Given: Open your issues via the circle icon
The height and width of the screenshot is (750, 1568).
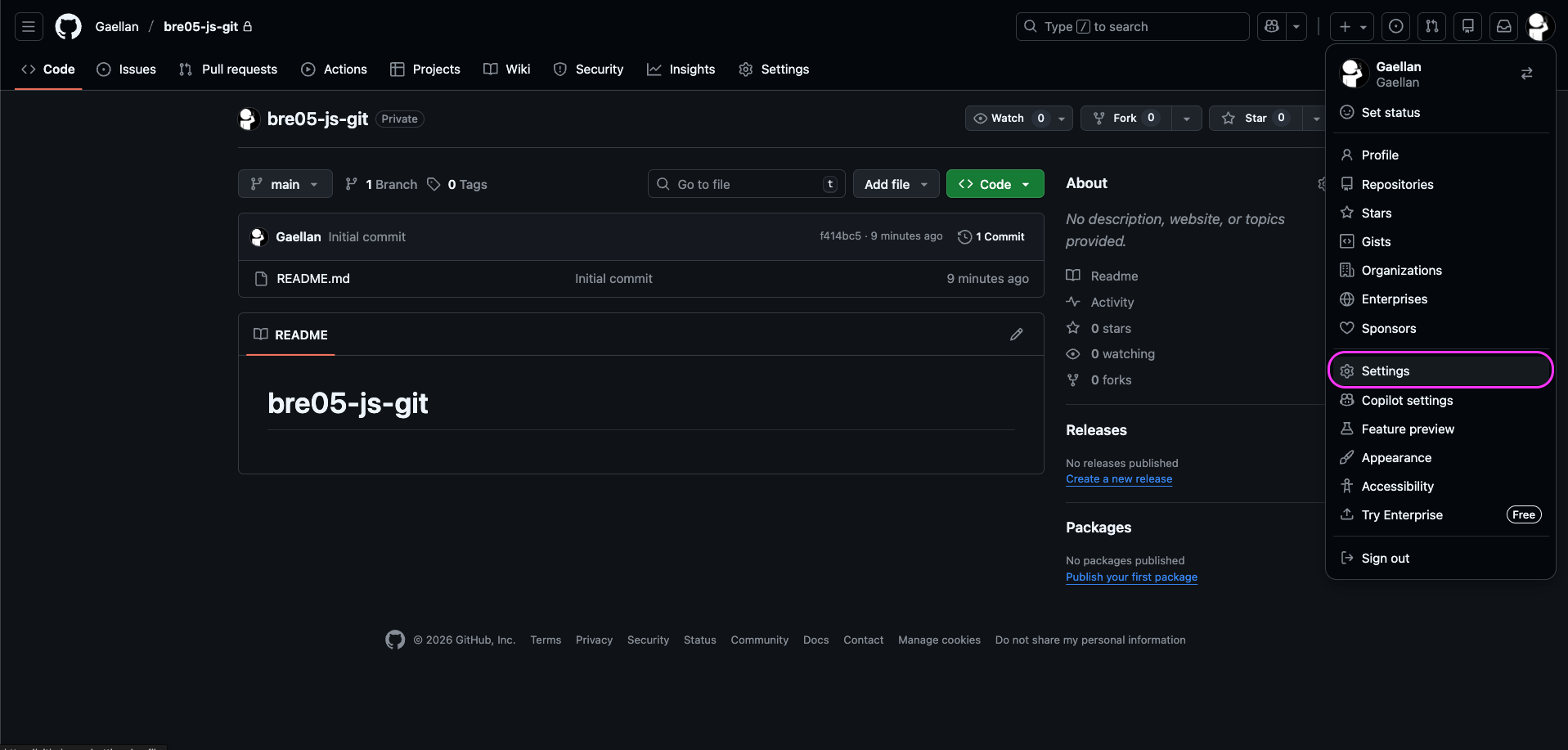Looking at the screenshot, I should 1395,26.
